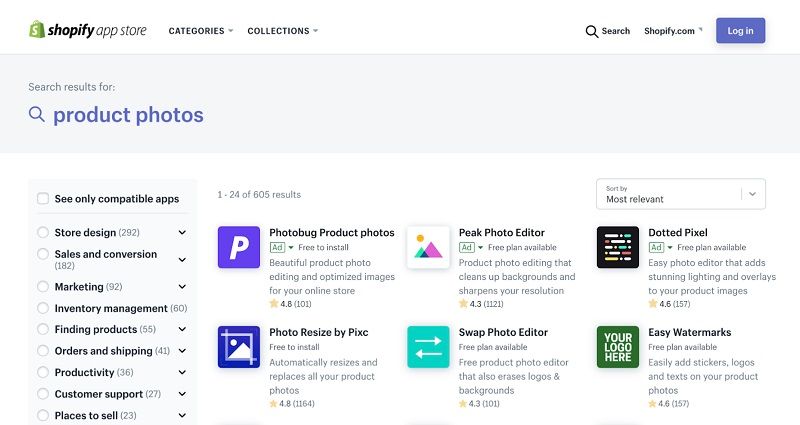The image size is (800, 425).
Task: Select the Inventory management filter radio
Action: [x=43, y=308]
